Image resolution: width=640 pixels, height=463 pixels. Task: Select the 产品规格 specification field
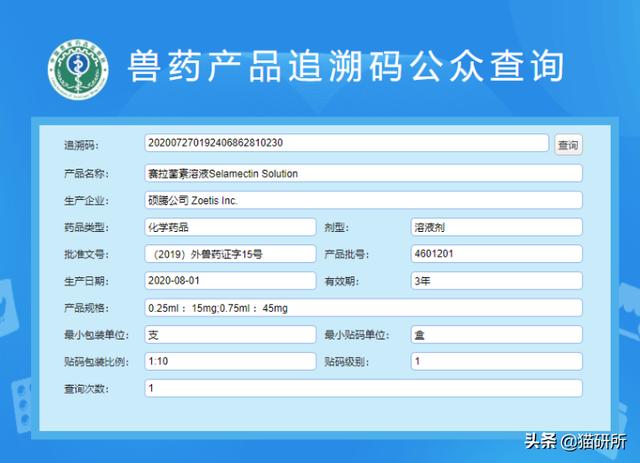363,308
